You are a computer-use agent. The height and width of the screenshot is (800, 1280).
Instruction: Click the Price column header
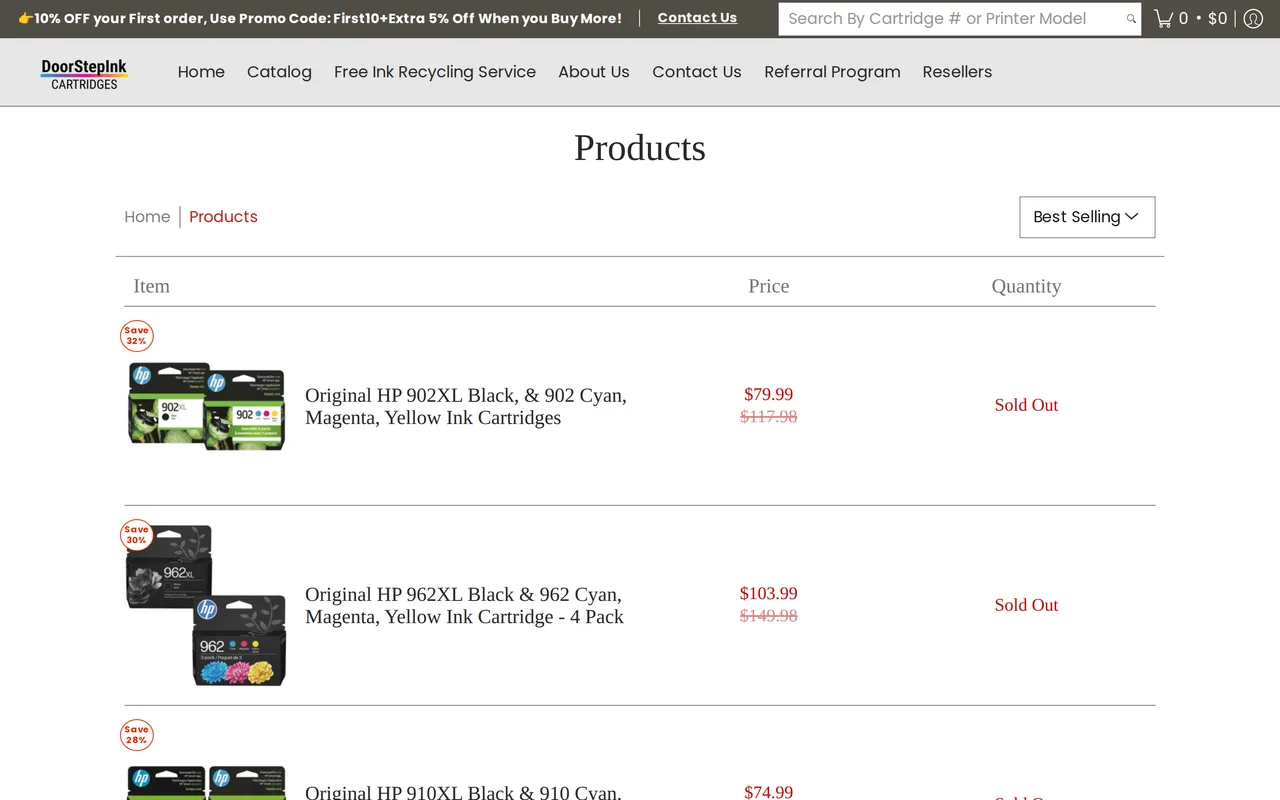[769, 286]
